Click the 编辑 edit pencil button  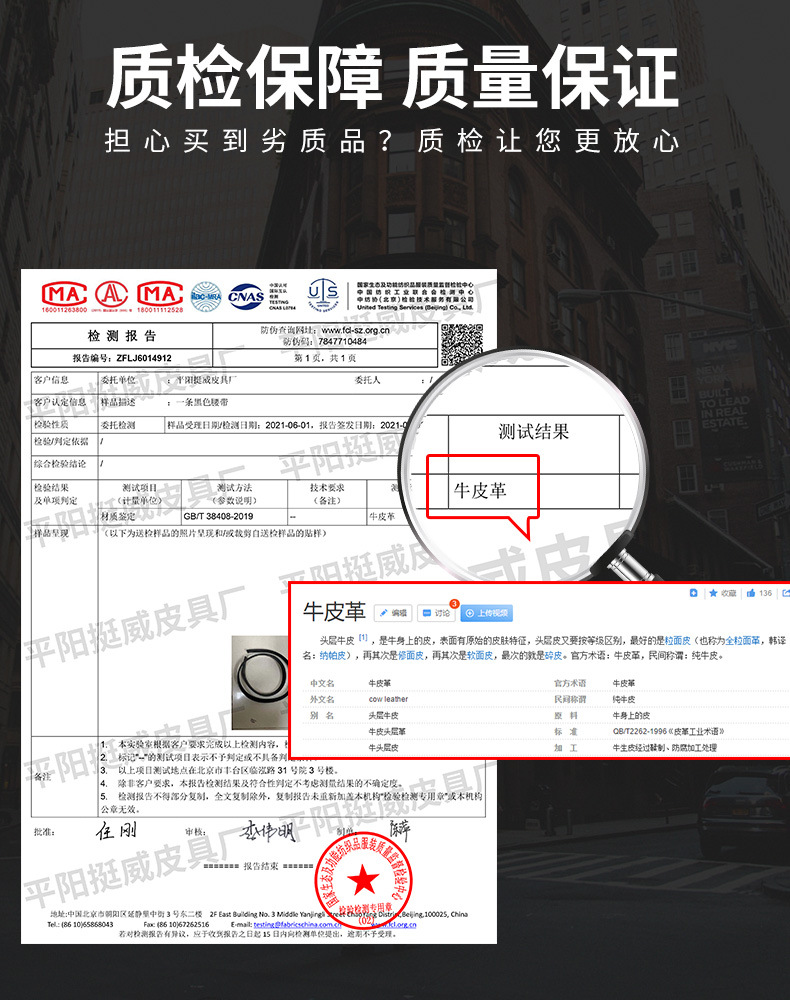point(393,612)
